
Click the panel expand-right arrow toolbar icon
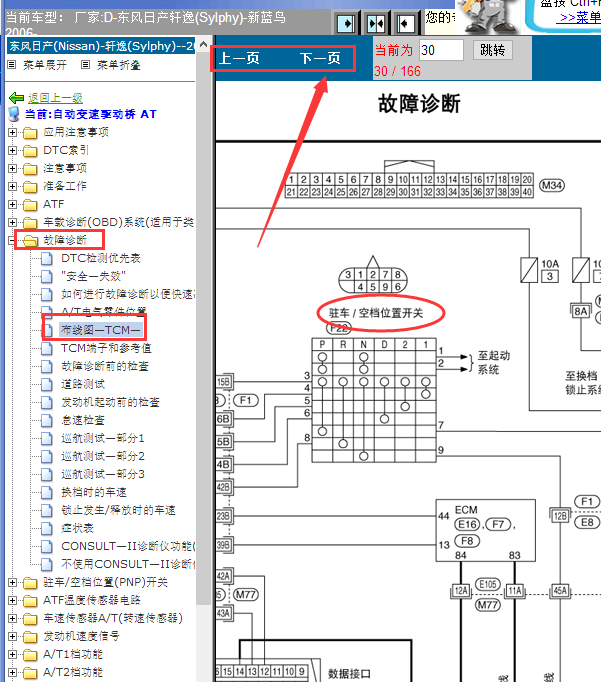pos(346,23)
